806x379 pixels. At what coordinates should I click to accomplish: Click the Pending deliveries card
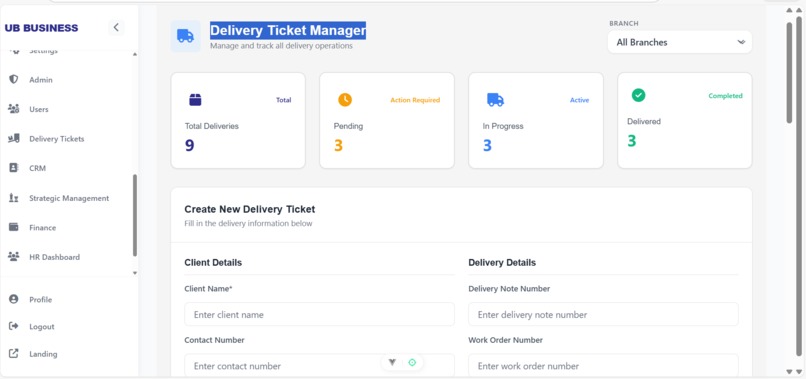click(x=387, y=120)
